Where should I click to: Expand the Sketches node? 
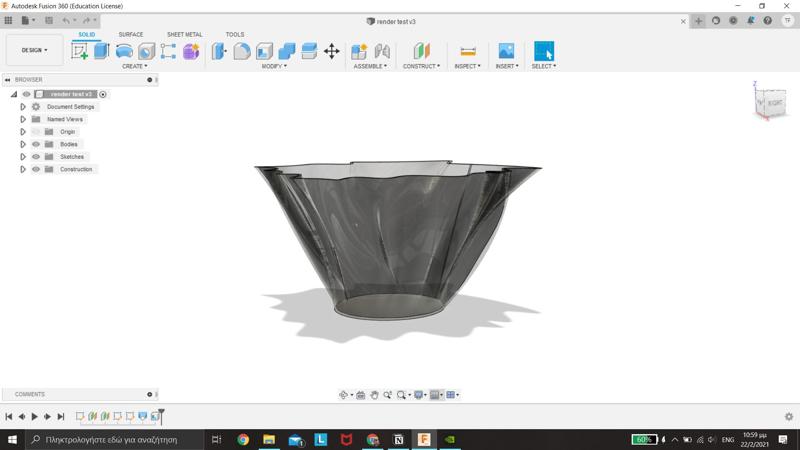[x=23, y=157]
